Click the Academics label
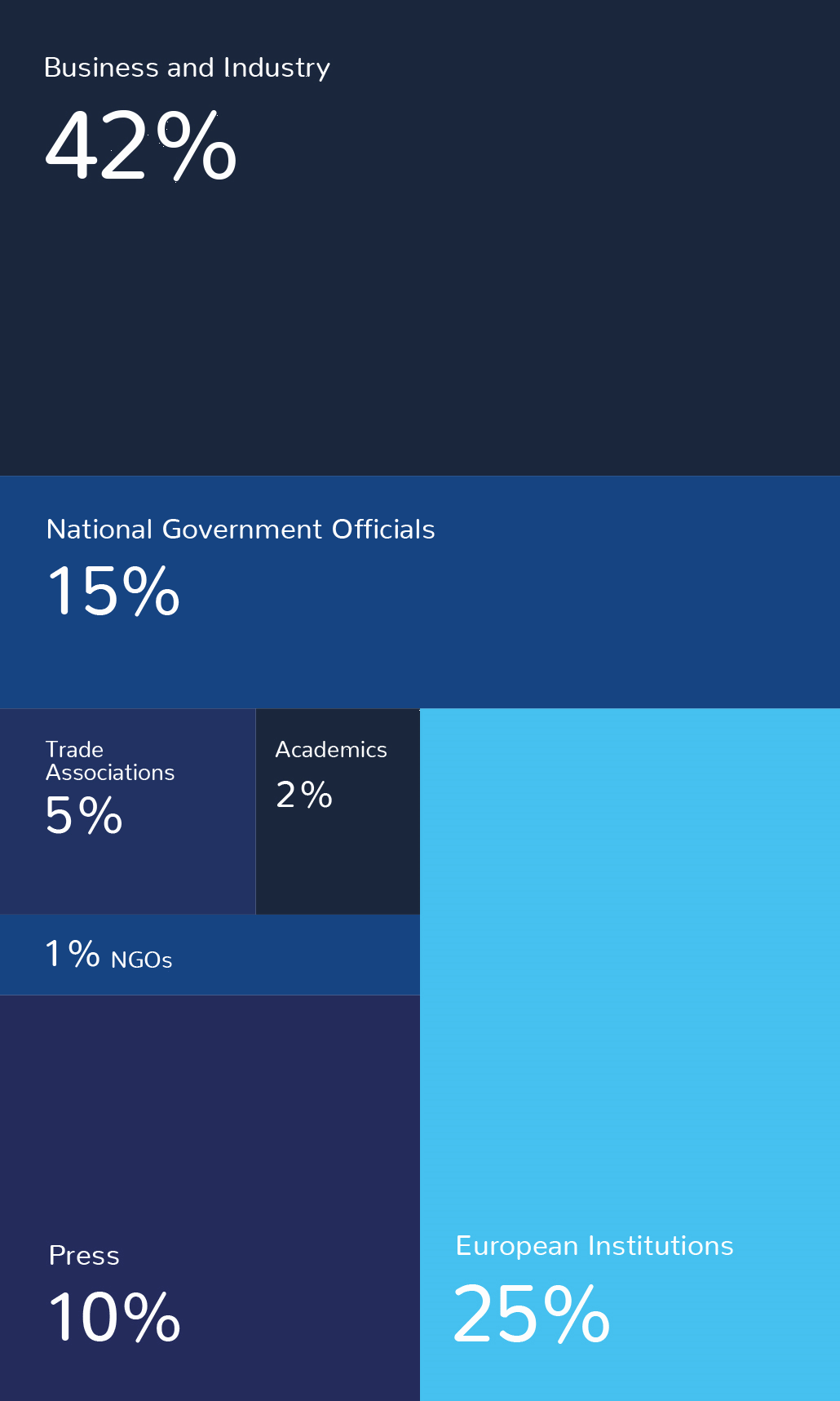The height and width of the screenshot is (1401, 840). 330,750
